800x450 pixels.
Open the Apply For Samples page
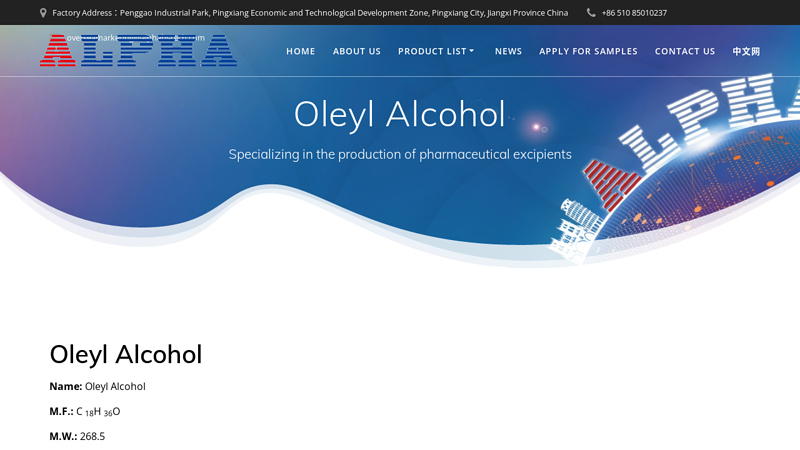pos(588,52)
